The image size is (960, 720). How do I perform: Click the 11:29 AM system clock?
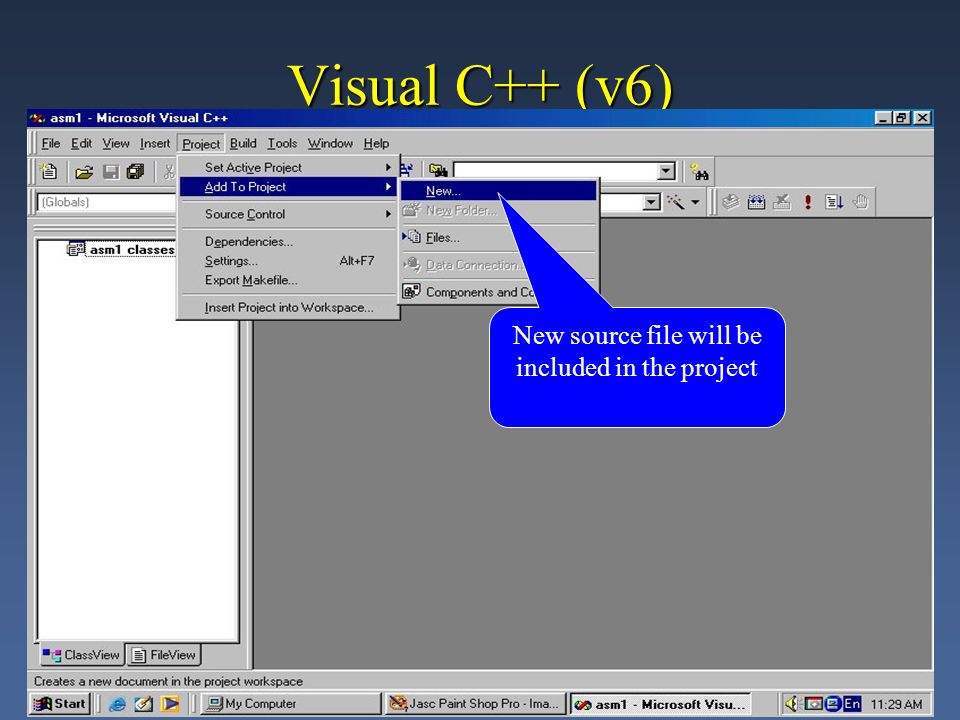pyautogui.click(x=896, y=704)
